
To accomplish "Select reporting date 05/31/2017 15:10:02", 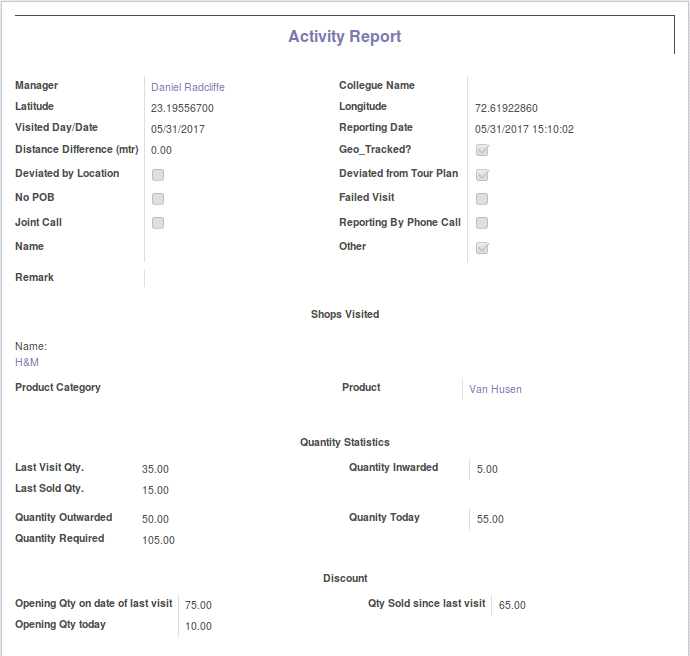I will tap(524, 129).
